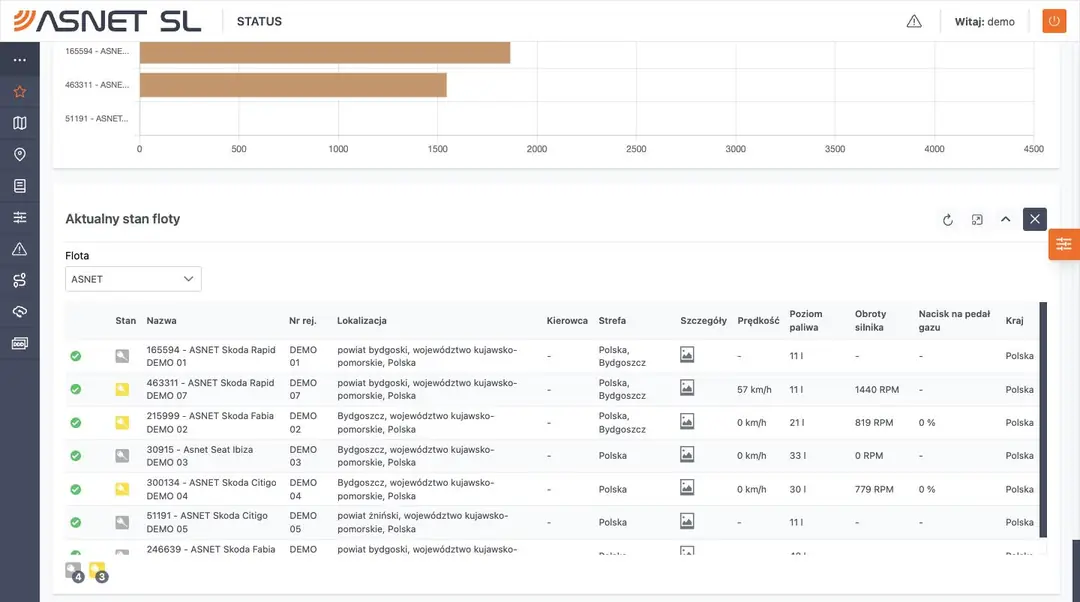Image resolution: width=1080 pixels, height=602 pixels.
Task: Click the Nazwa column header
Action: 161,320
